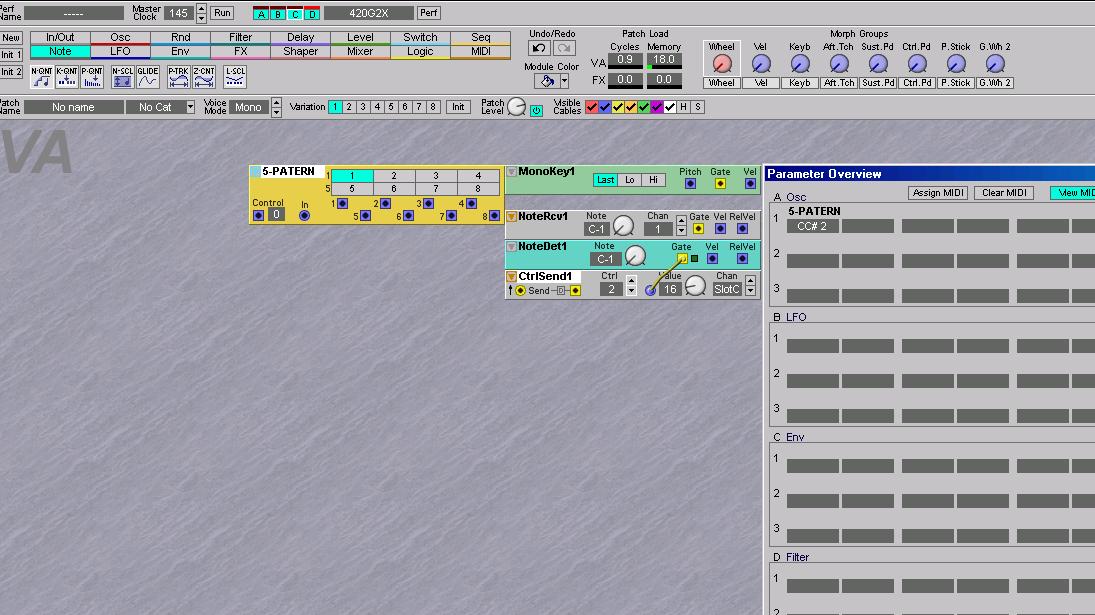Select variation 3
The image size is (1095, 615).
click(x=363, y=107)
